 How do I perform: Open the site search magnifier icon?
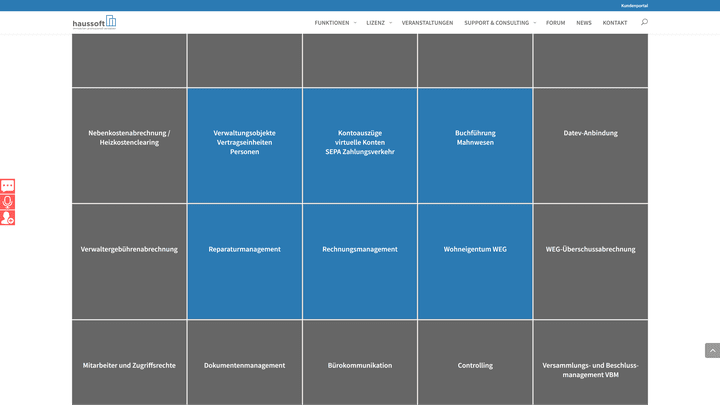pyautogui.click(x=644, y=22)
